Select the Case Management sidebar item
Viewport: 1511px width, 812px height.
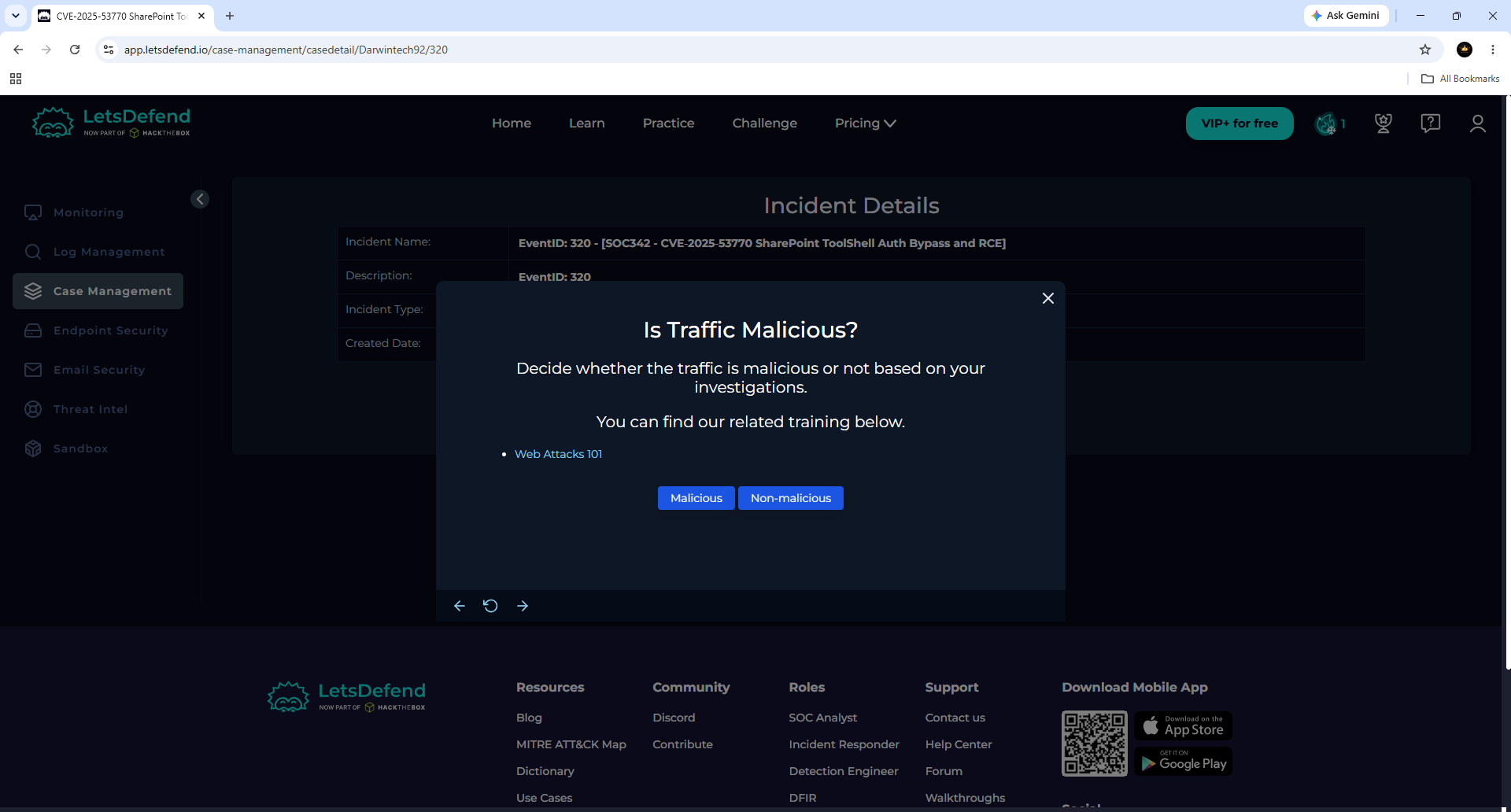(98, 291)
